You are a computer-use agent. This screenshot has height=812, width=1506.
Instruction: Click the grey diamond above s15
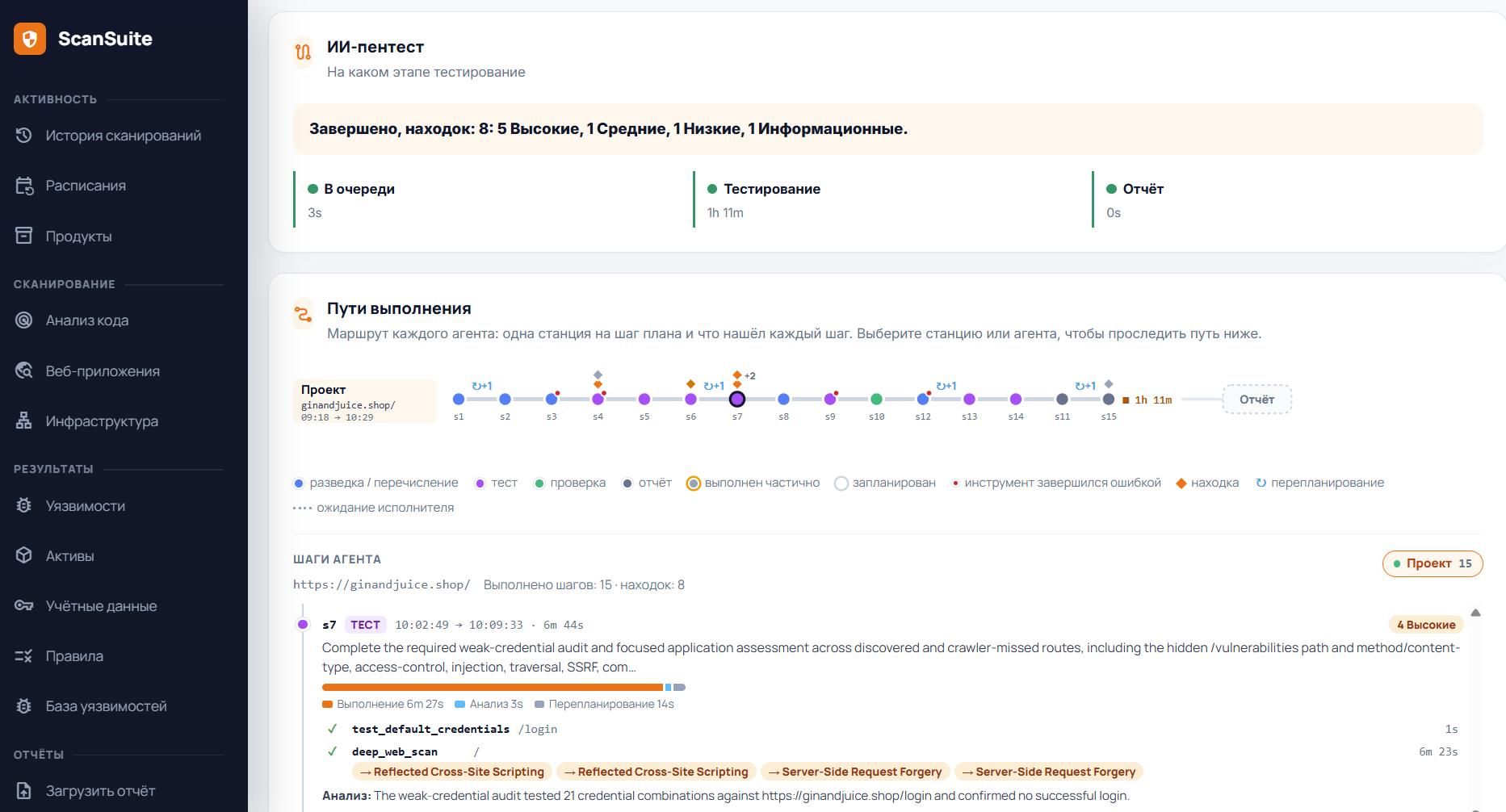pyautogui.click(x=1109, y=384)
